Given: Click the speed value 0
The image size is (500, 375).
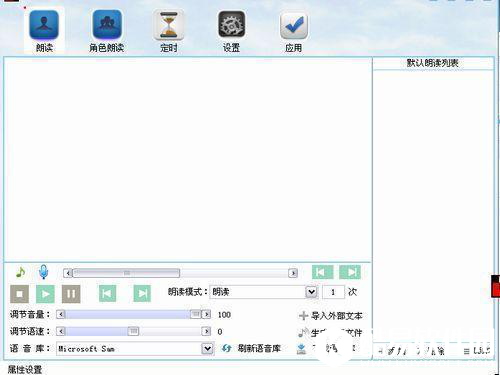Looking at the screenshot, I should [x=220, y=332].
